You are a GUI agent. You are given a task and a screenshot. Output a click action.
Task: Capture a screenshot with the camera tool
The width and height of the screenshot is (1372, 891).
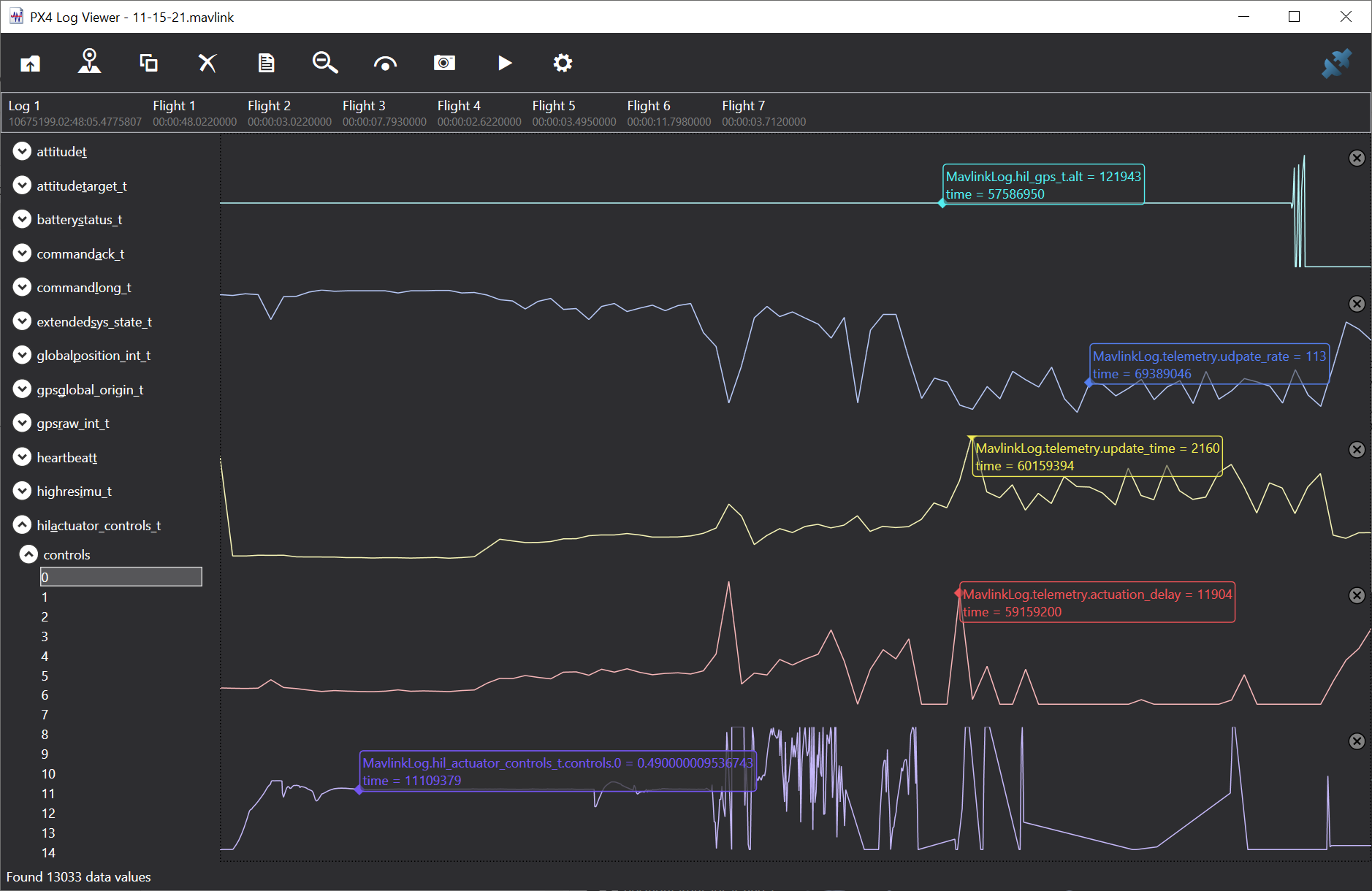(445, 63)
